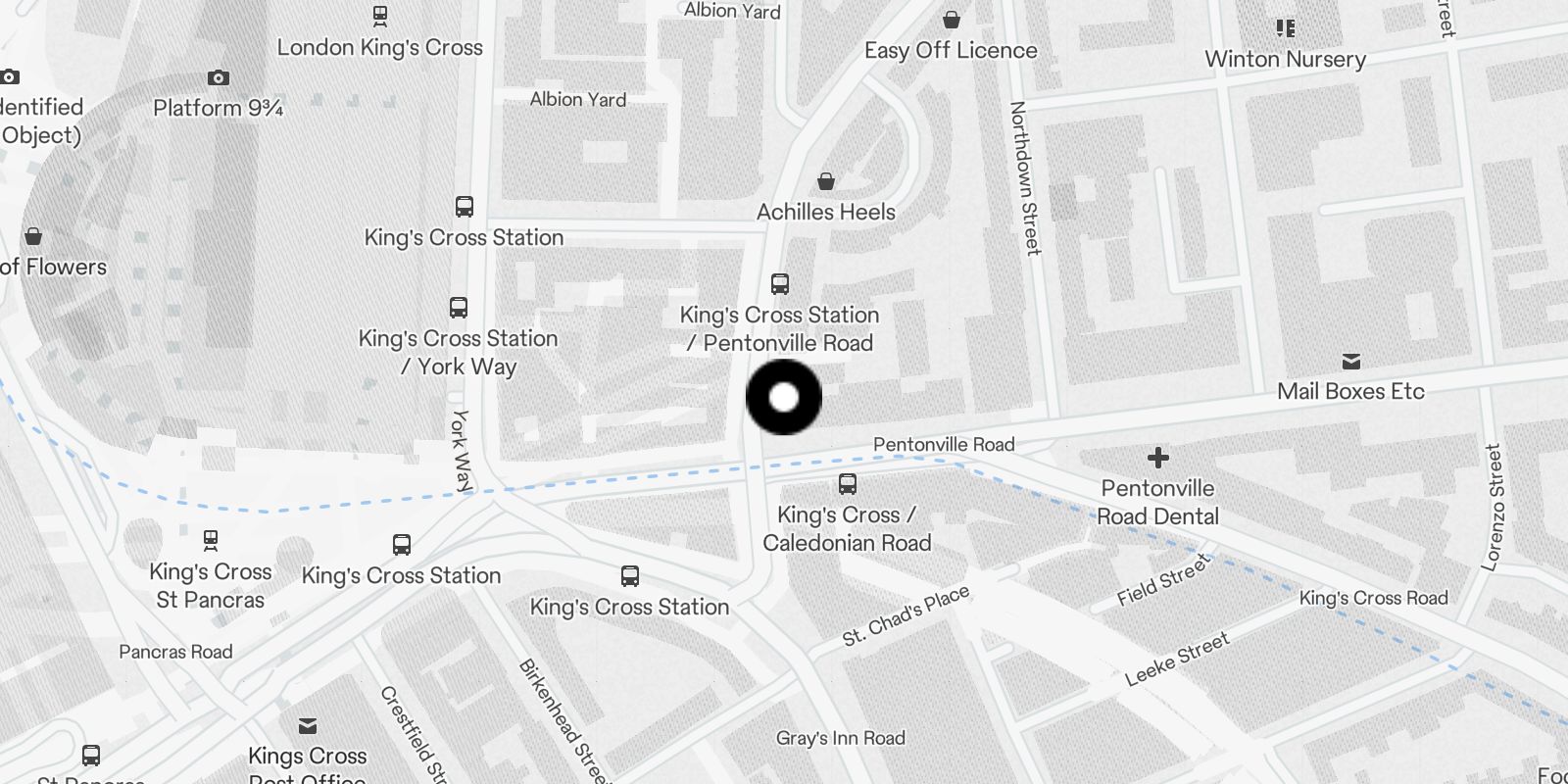Select the Lorenzo Street label

1494,508
